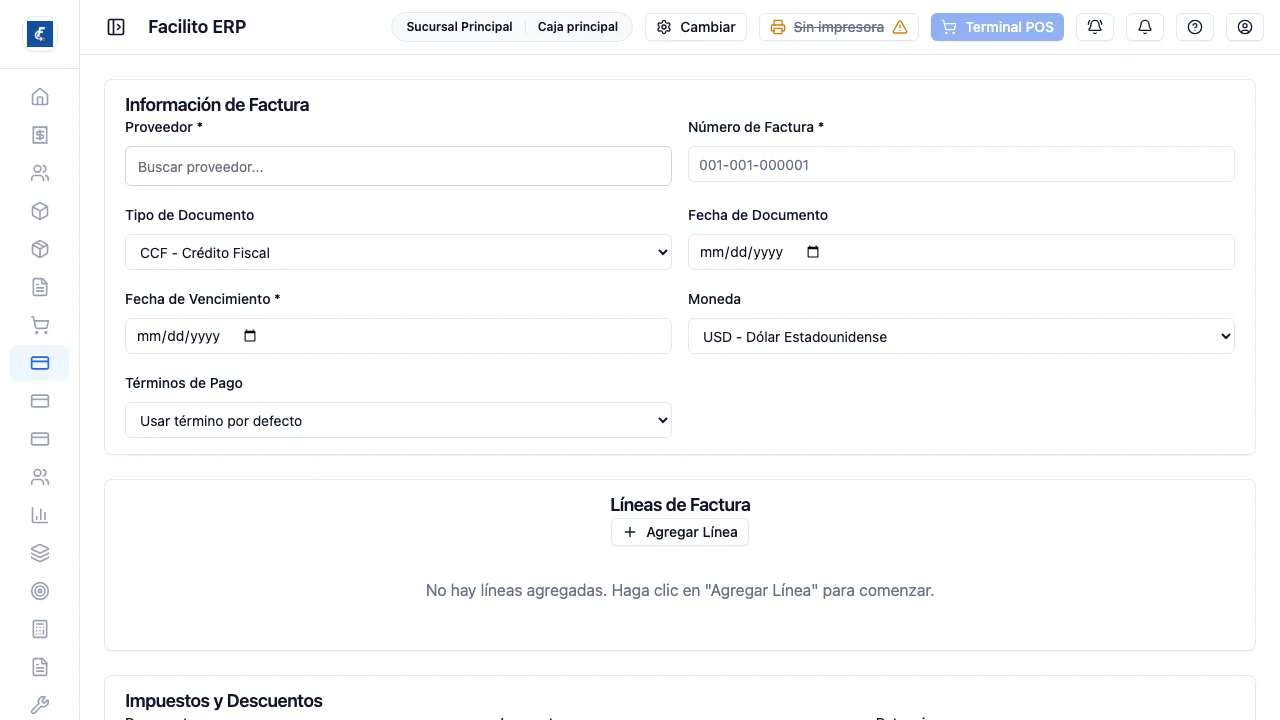The image size is (1280, 720).
Task: Open the target icon in sidebar
Action: click(40, 591)
